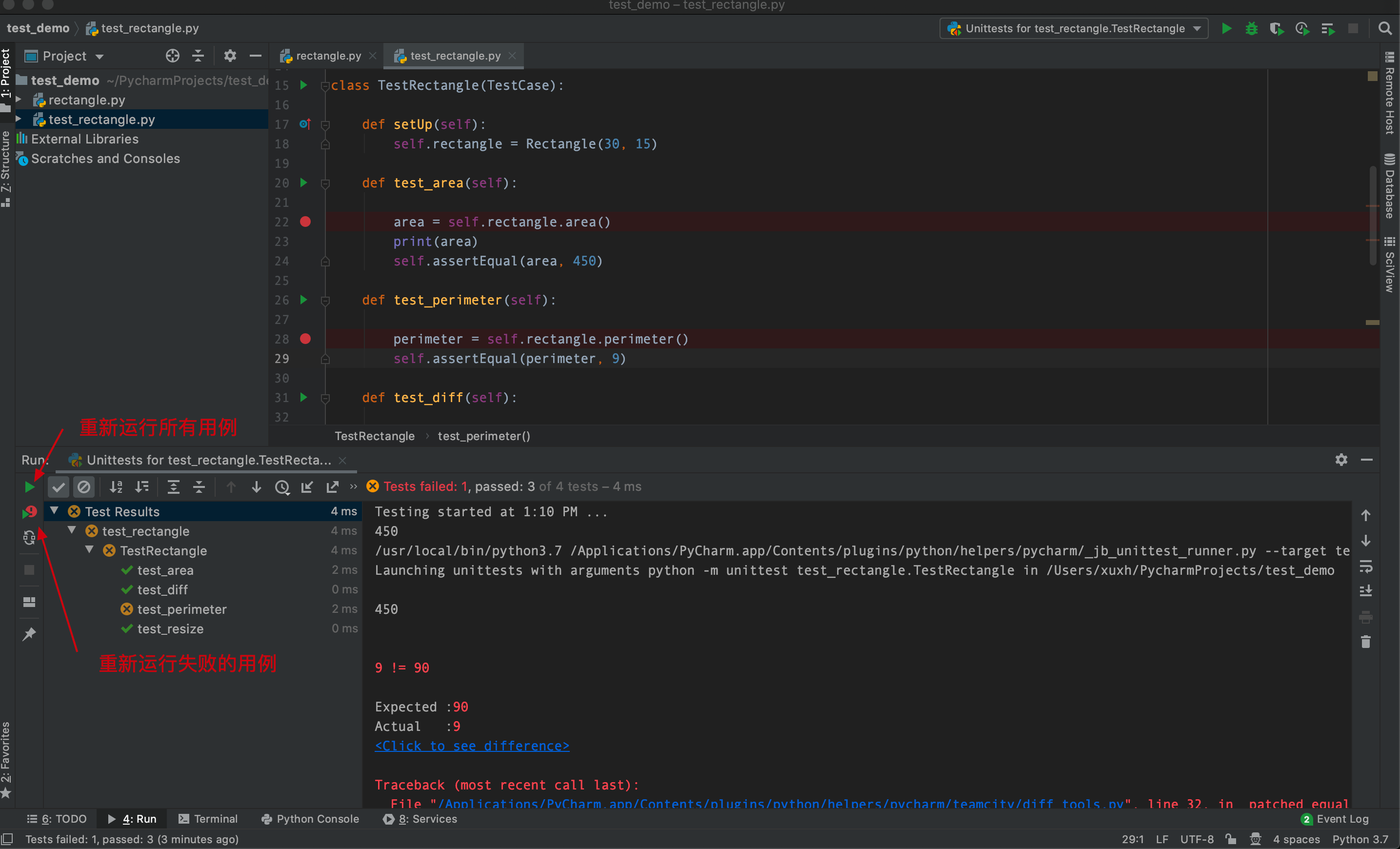Expand rectangle.py in Project tree
Screen dimensions: 1400x849
[x=19, y=100]
